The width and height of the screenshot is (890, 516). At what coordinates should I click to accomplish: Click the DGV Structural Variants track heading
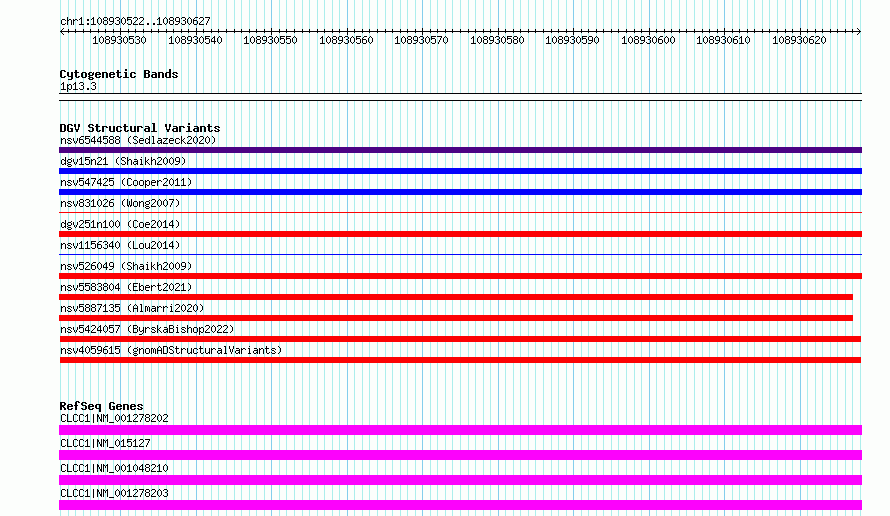140,128
